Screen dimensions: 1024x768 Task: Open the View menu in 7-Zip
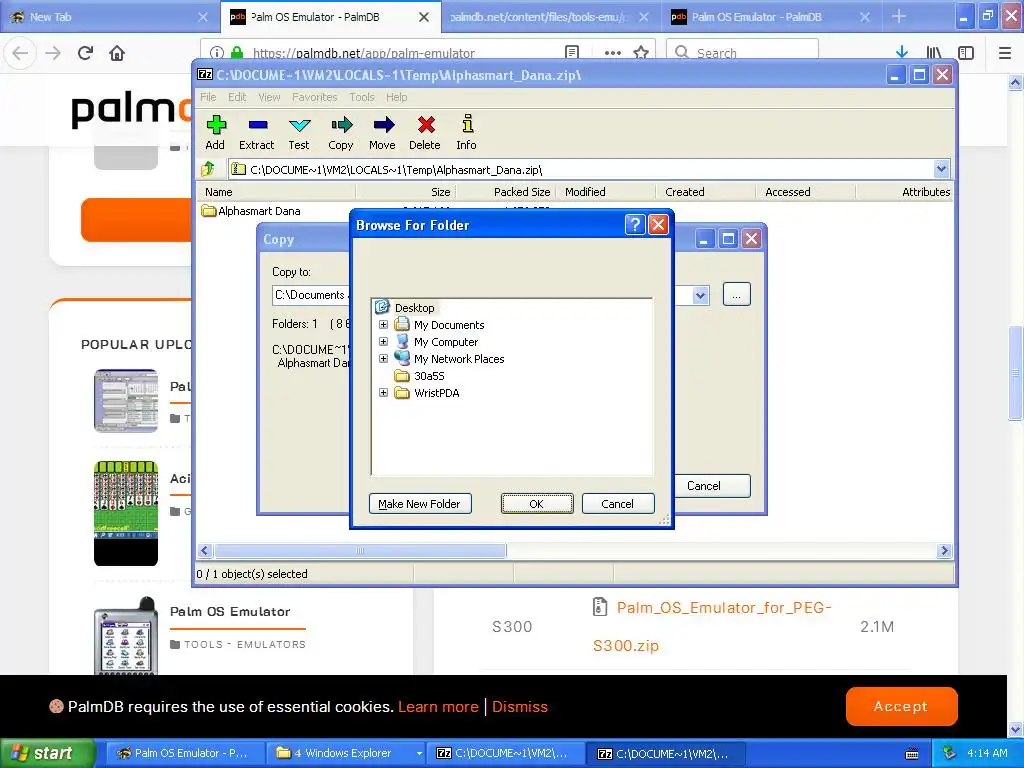coord(269,97)
